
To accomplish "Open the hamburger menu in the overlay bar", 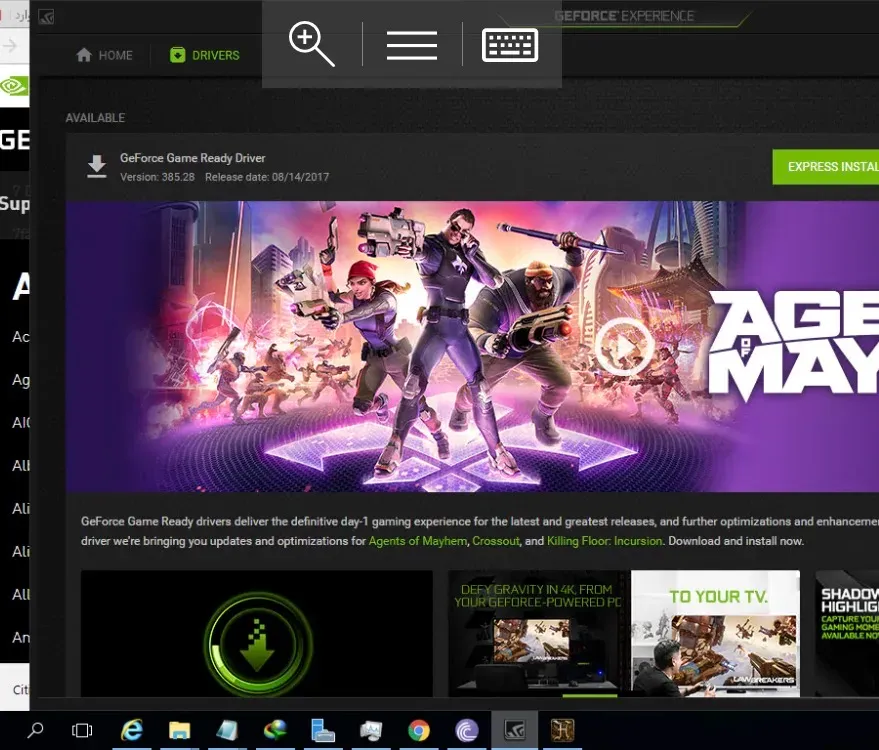I will (412, 45).
